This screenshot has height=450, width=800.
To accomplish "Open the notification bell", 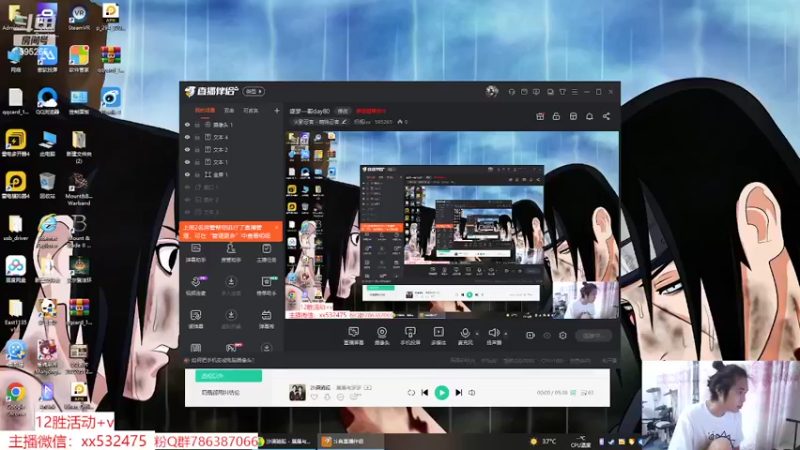I will coord(589,116).
